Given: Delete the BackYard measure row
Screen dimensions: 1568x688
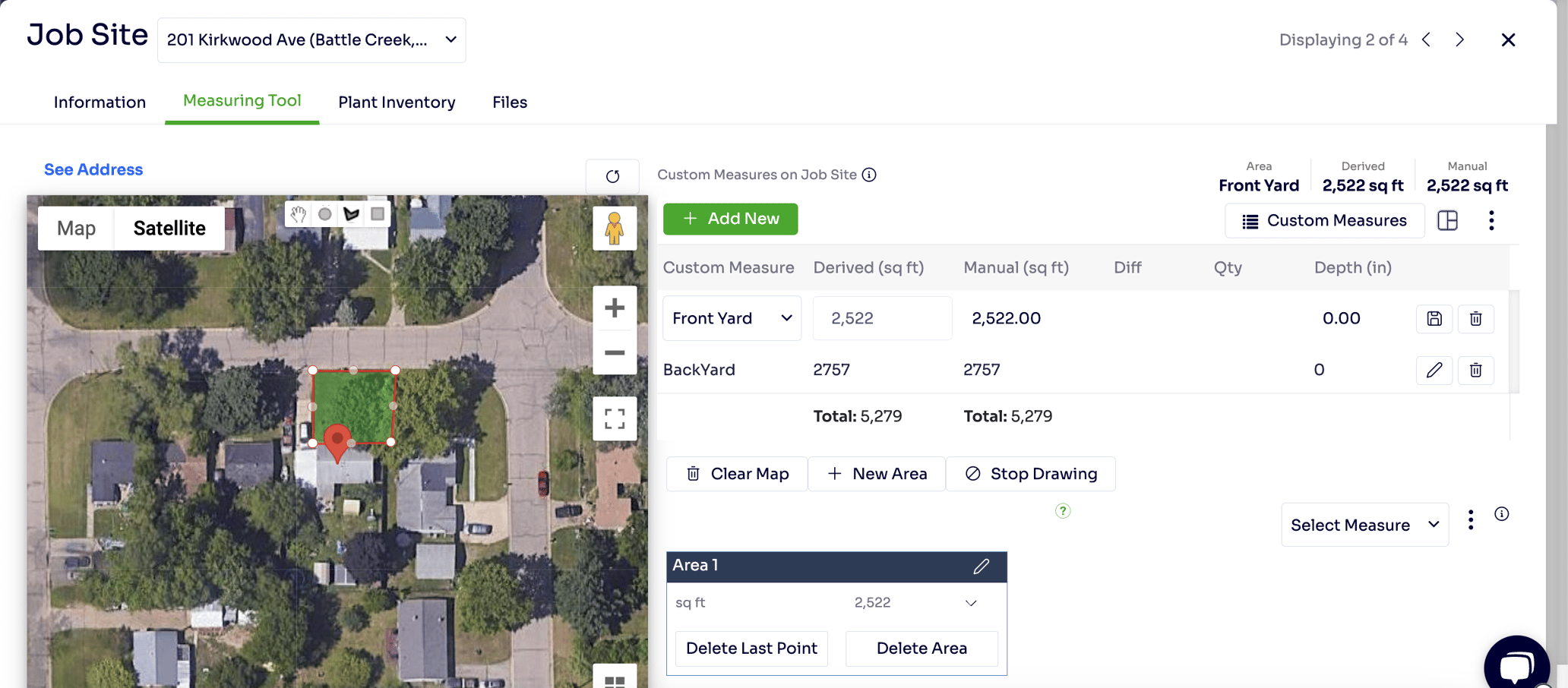Looking at the screenshot, I should coord(1475,370).
